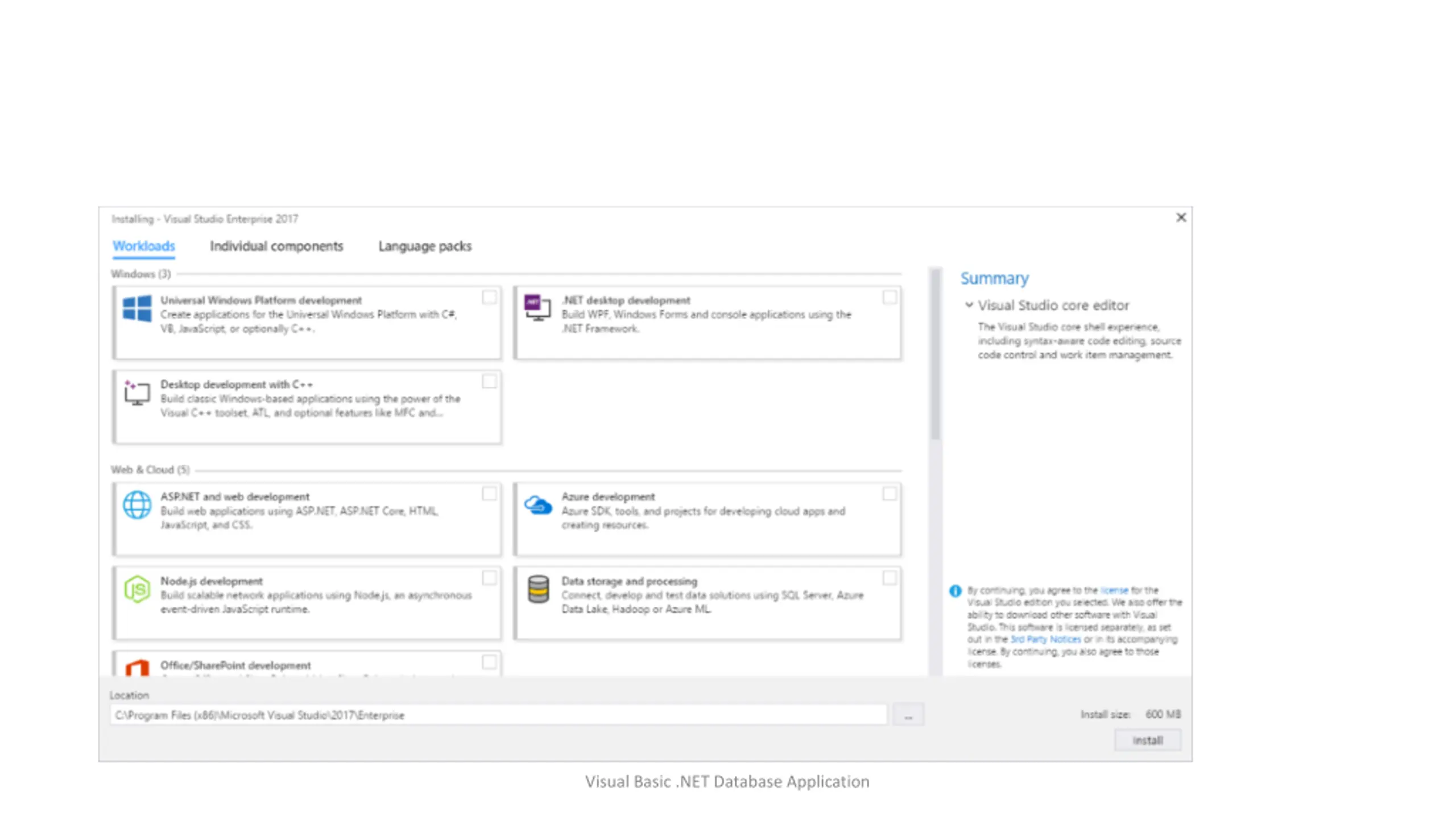The width and height of the screenshot is (1456, 819).
Task: Open the Language packs tab
Action: 425,246
